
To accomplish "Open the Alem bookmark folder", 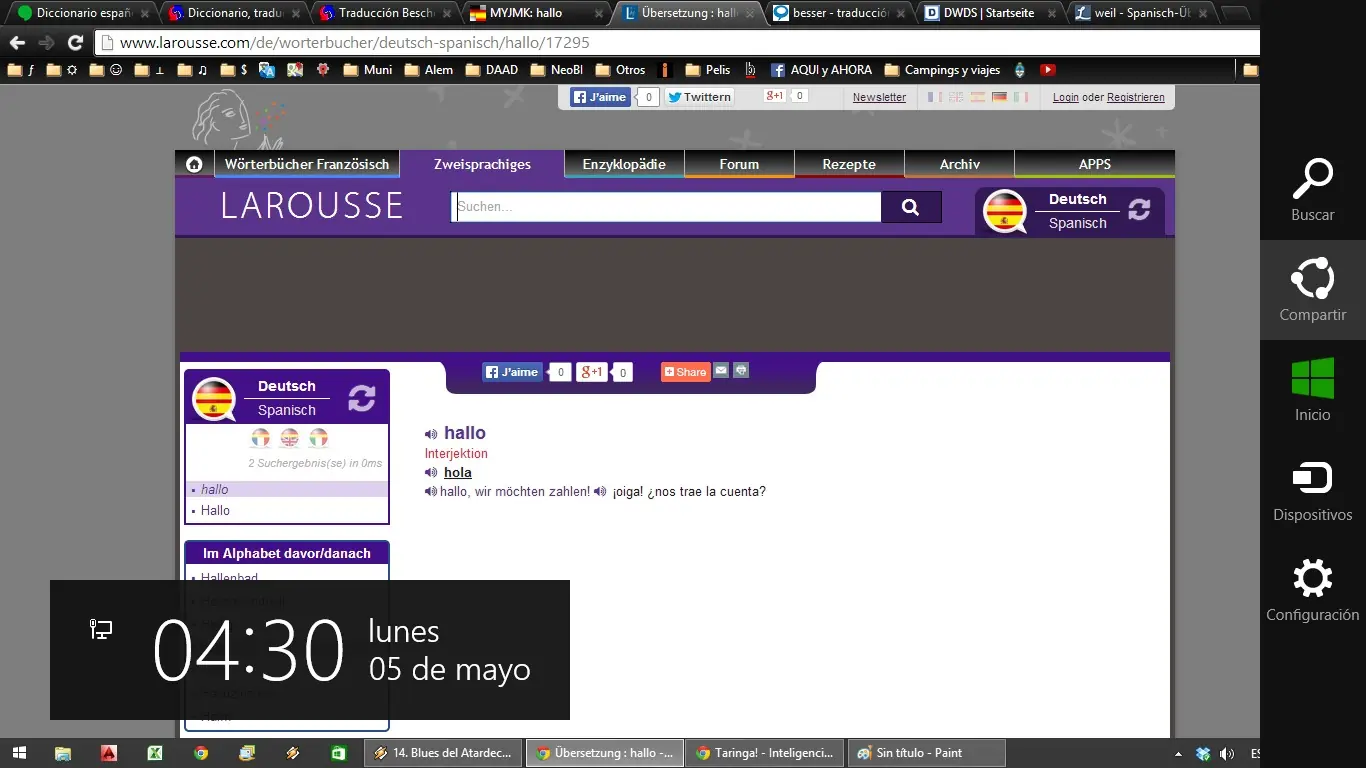I will [x=429, y=70].
